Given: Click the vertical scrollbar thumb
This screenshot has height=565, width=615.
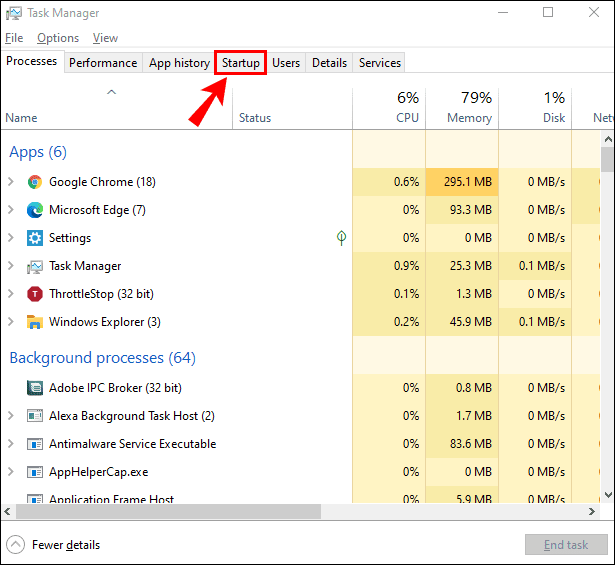Looking at the screenshot, I should coord(608,159).
